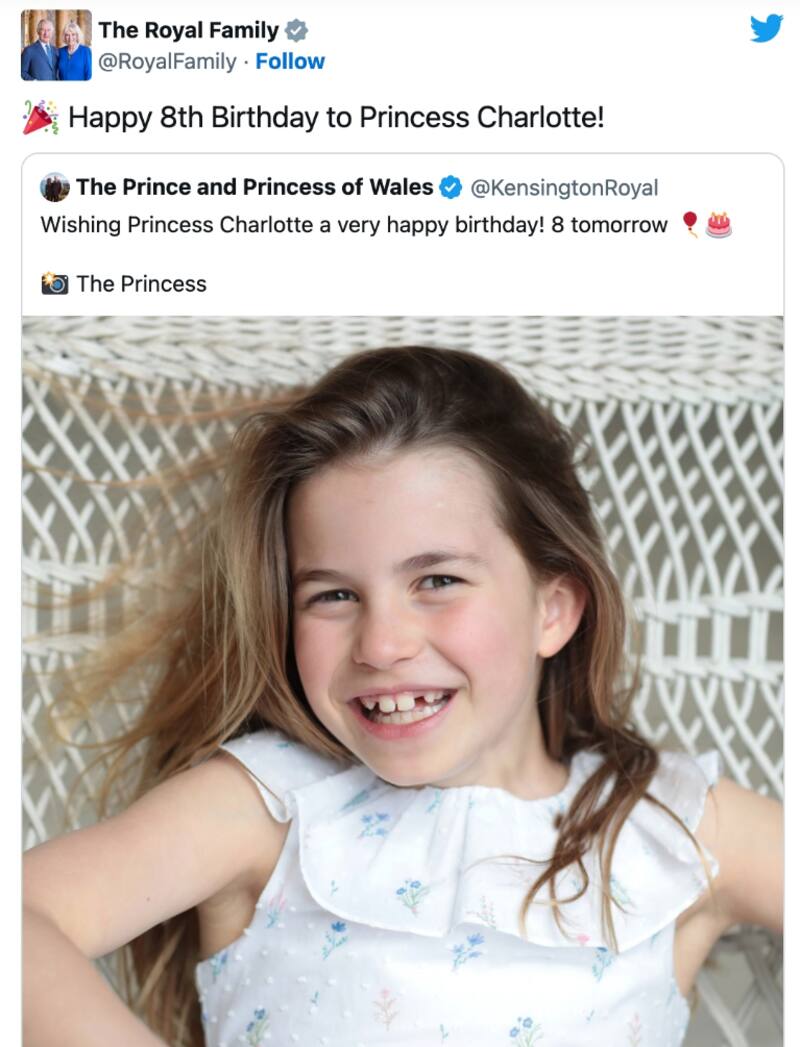
Task: Click verified badge beside The Royal Family
Action: (296, 31)
